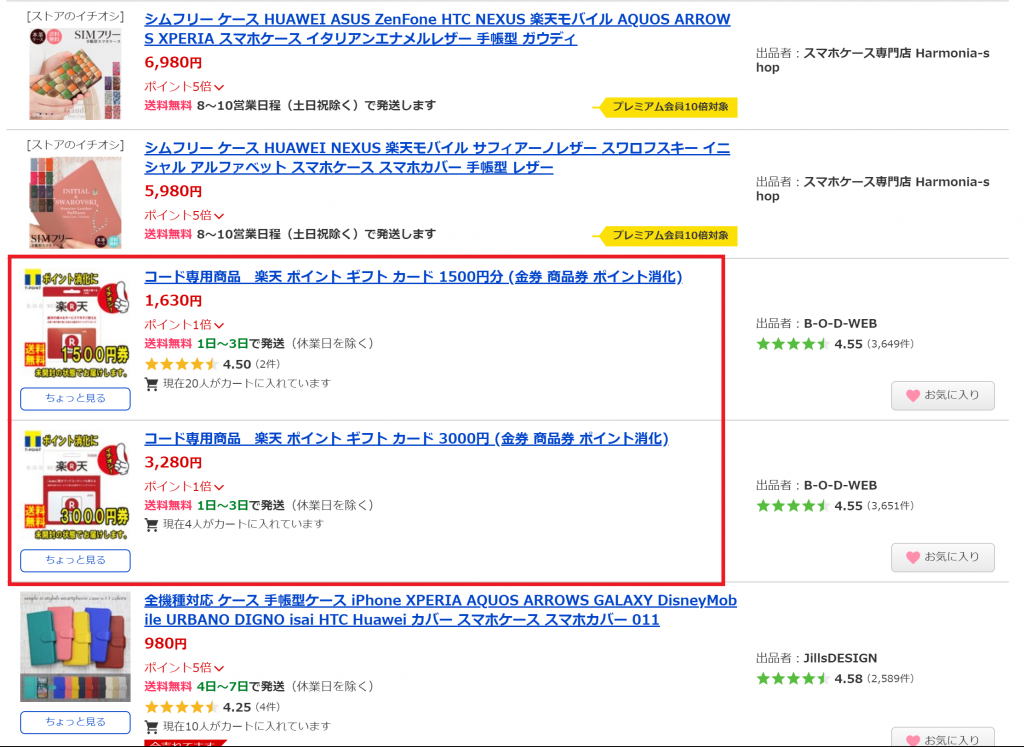The height and width of the screenshot is (747, 1024).
Task: Open the Italian enamel leather Gaudi case listing
Action: [x=437, y=29]
